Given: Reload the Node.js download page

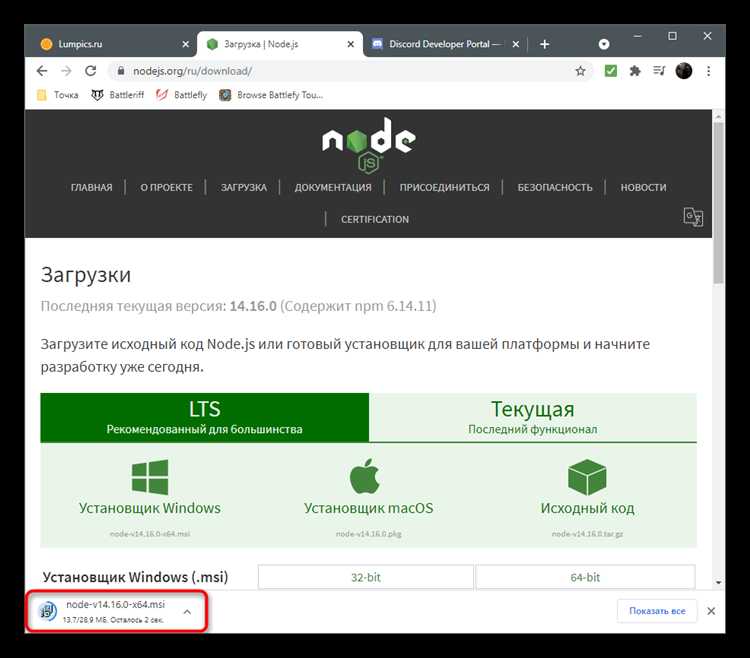Looking at the screenshot, I should coord(91,71).
